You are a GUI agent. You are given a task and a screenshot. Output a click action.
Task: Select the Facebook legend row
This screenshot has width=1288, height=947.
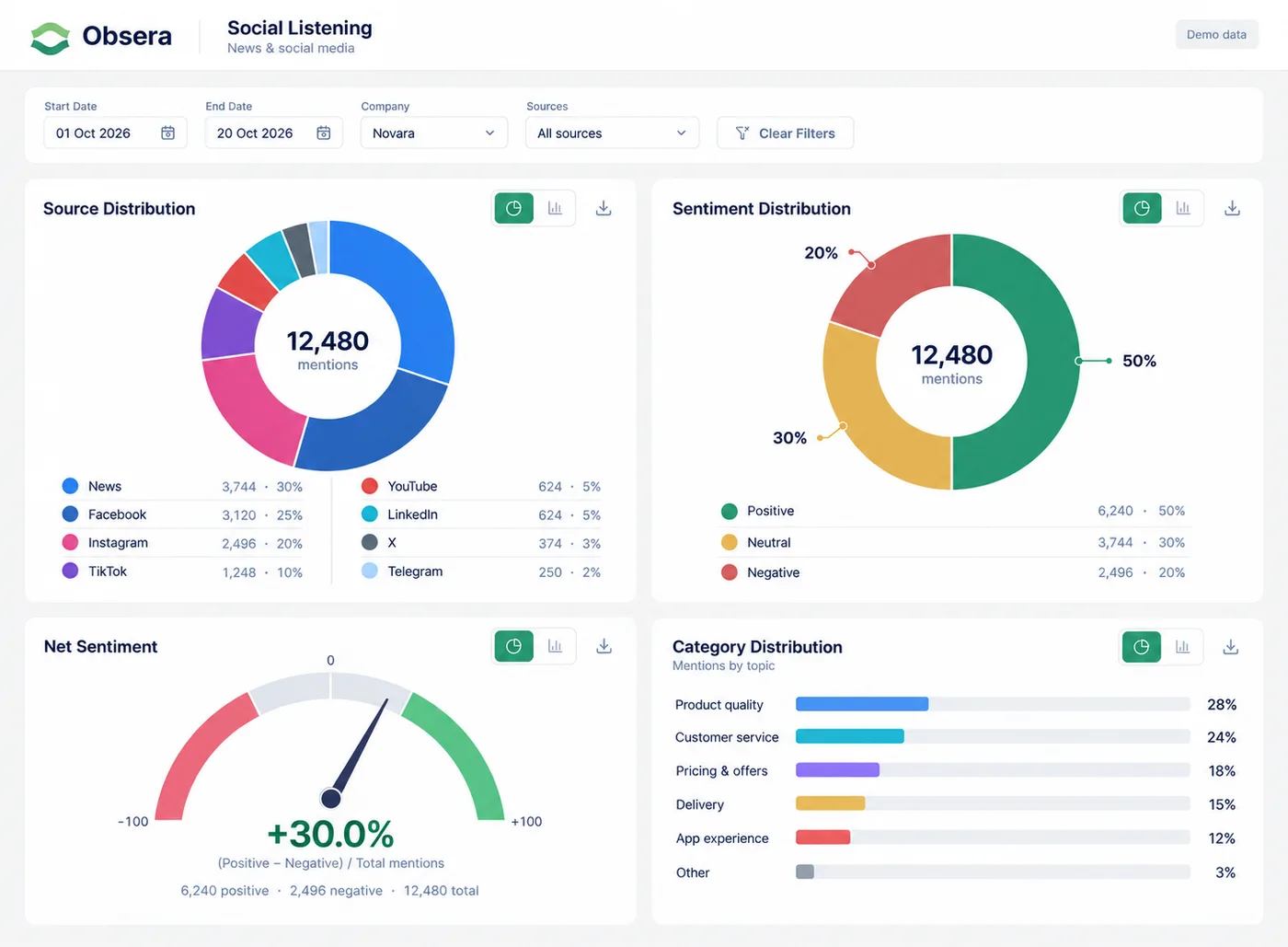coord(182,514)
